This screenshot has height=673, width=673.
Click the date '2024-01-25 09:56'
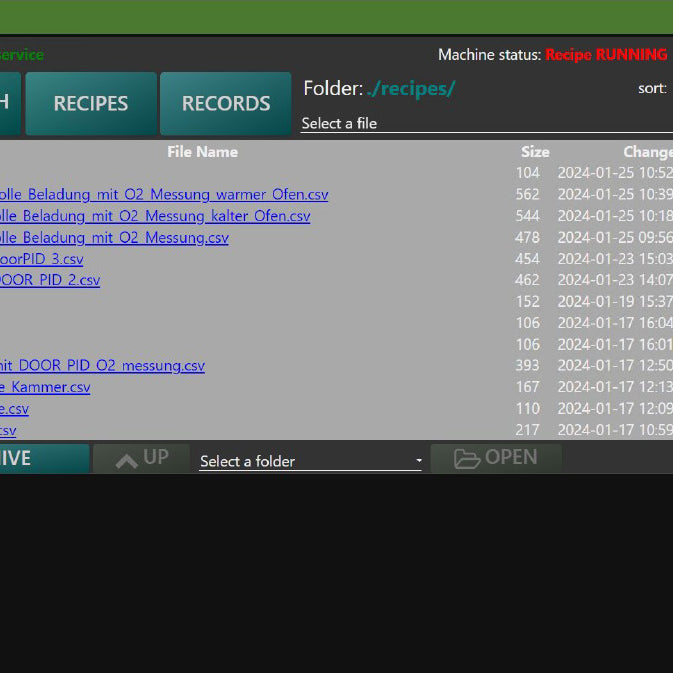click(x=615, y=237)
